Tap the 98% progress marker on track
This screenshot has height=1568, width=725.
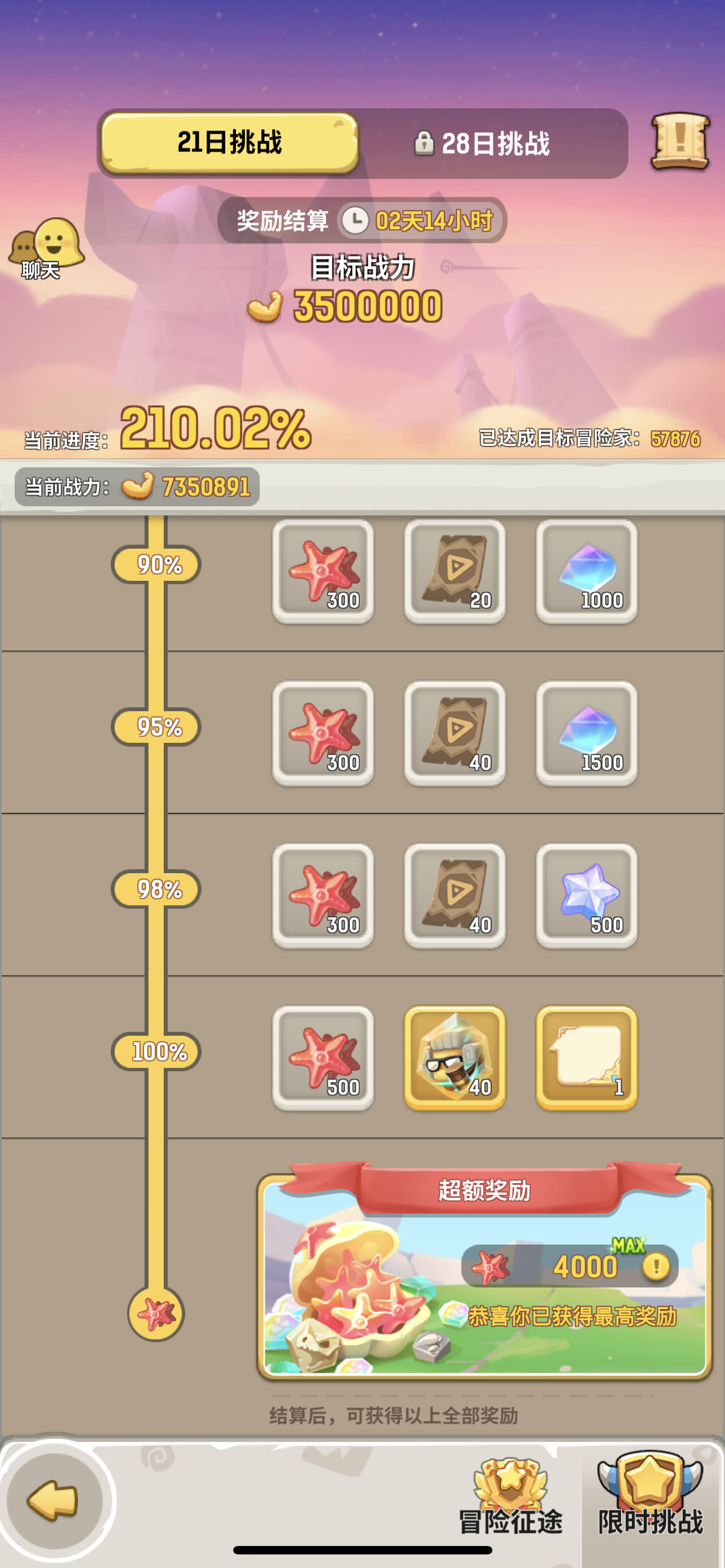[x=156, y=890]
